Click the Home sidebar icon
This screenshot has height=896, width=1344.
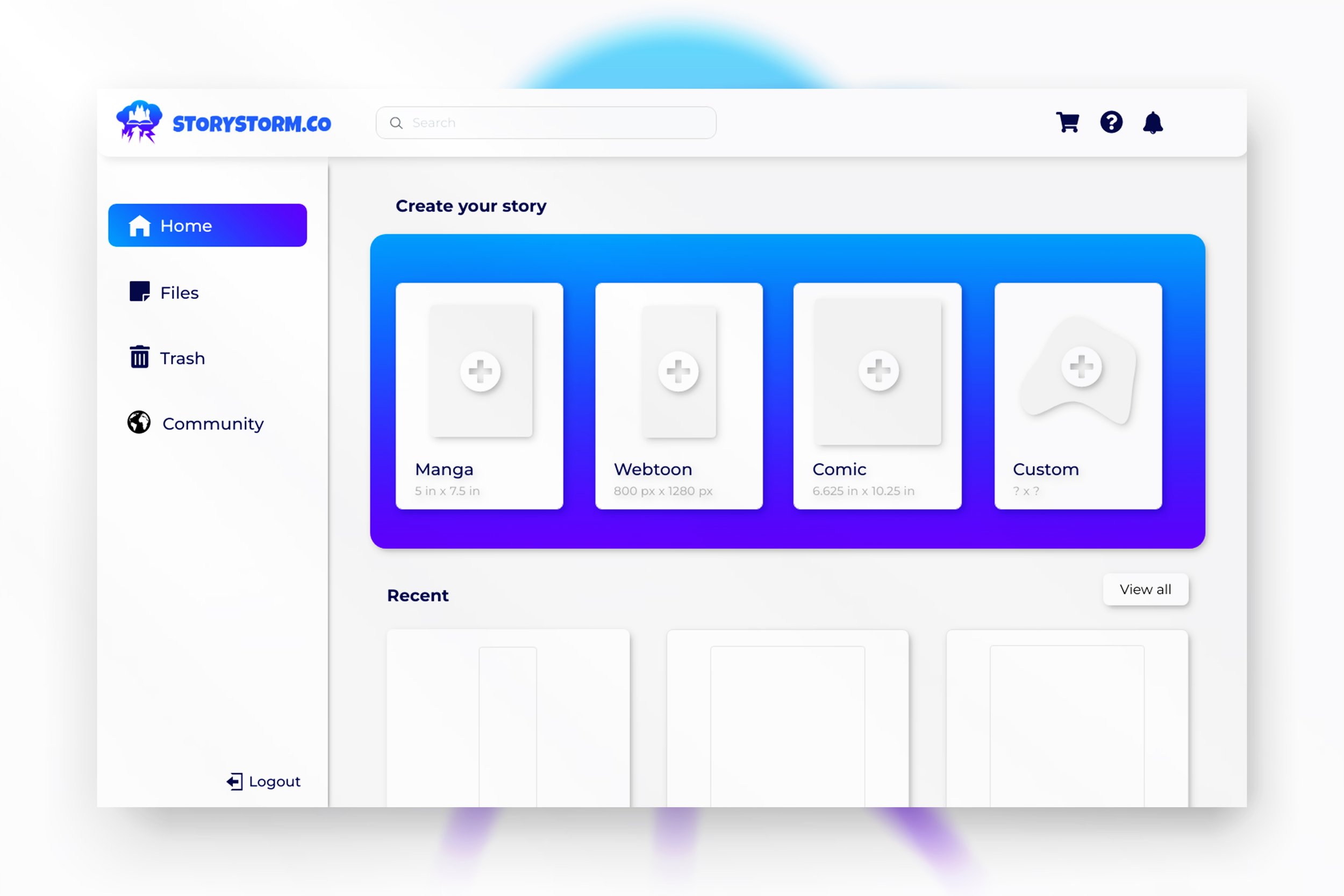coord(140,225)
